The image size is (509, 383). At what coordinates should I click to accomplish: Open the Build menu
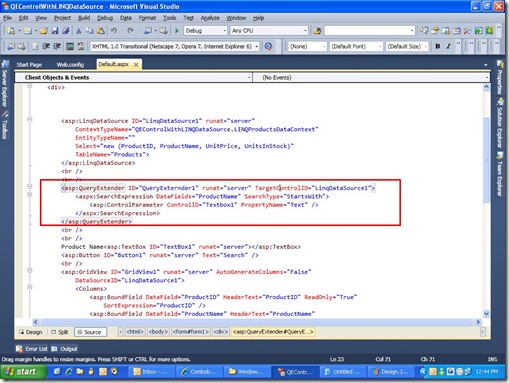tap(84, 18)
